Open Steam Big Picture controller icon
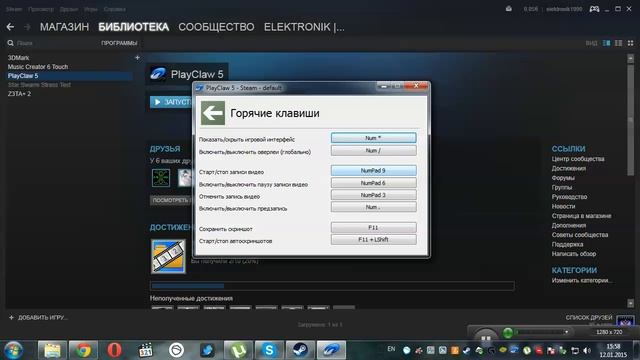 coord(594,9)
